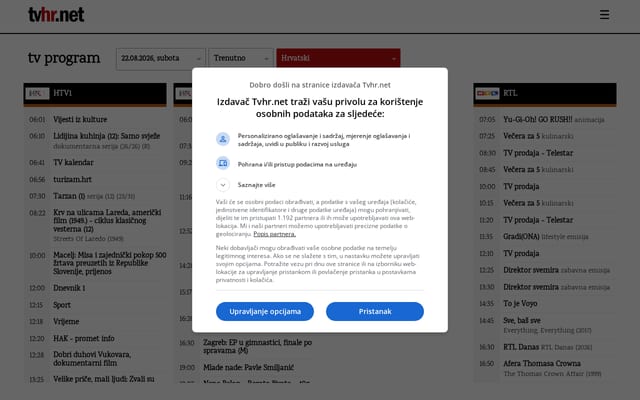
Task: Select TV prodaja - Telestar at 11:20
Action: (538, 220)
